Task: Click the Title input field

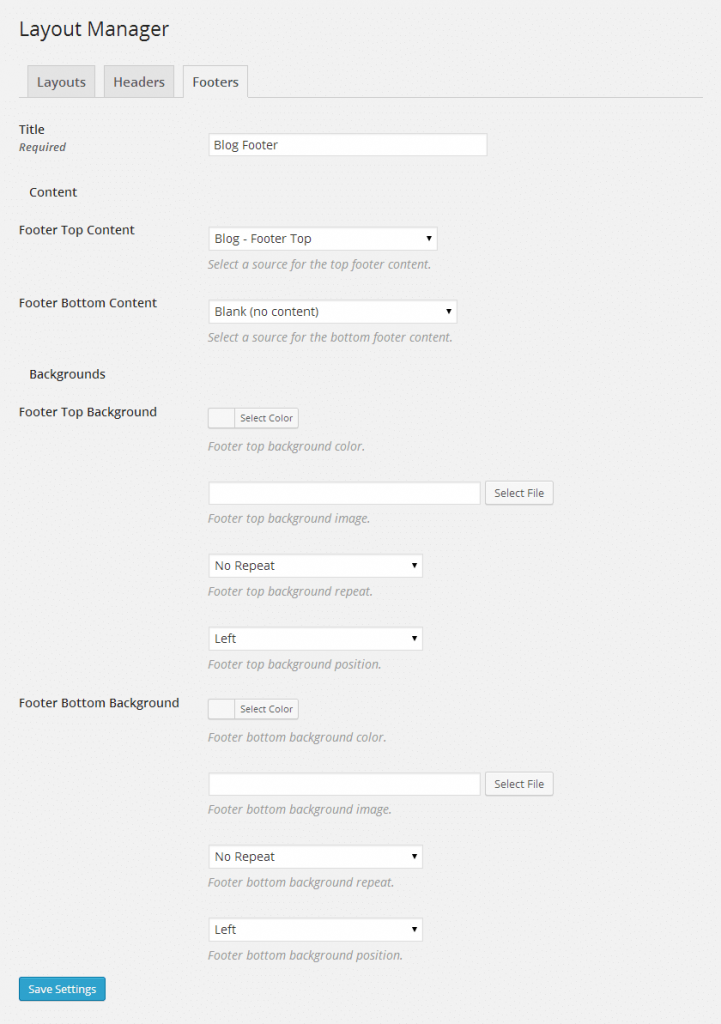Action: tap(347, 144)
